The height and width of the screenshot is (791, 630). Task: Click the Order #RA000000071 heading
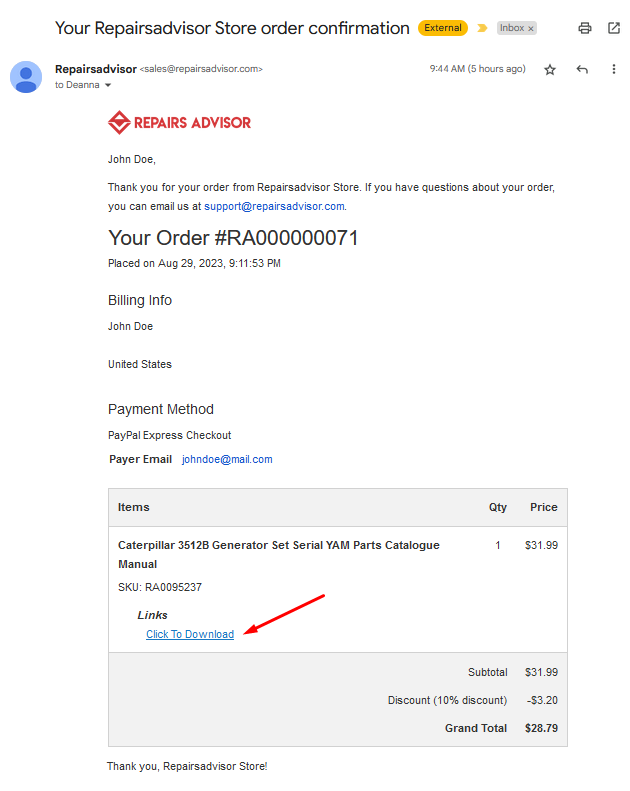[x=233, y=238]
